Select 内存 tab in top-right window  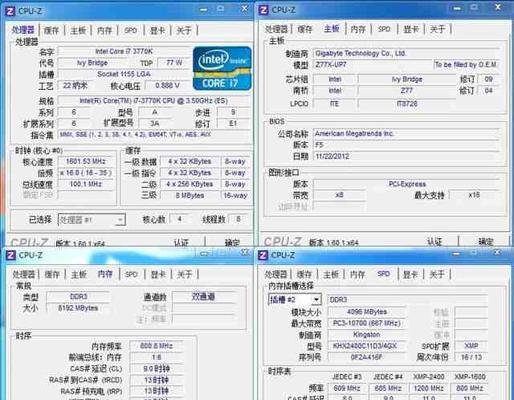(358, 29)
